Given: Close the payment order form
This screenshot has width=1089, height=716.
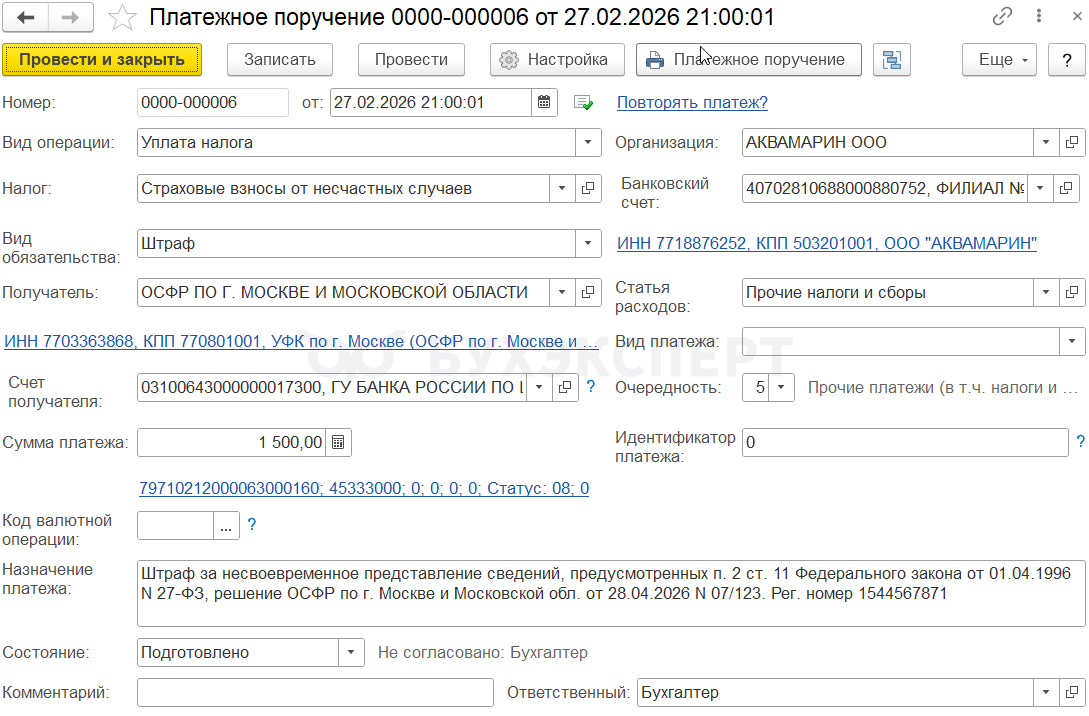Looking at the screenshot, I should click(1076, 16).
